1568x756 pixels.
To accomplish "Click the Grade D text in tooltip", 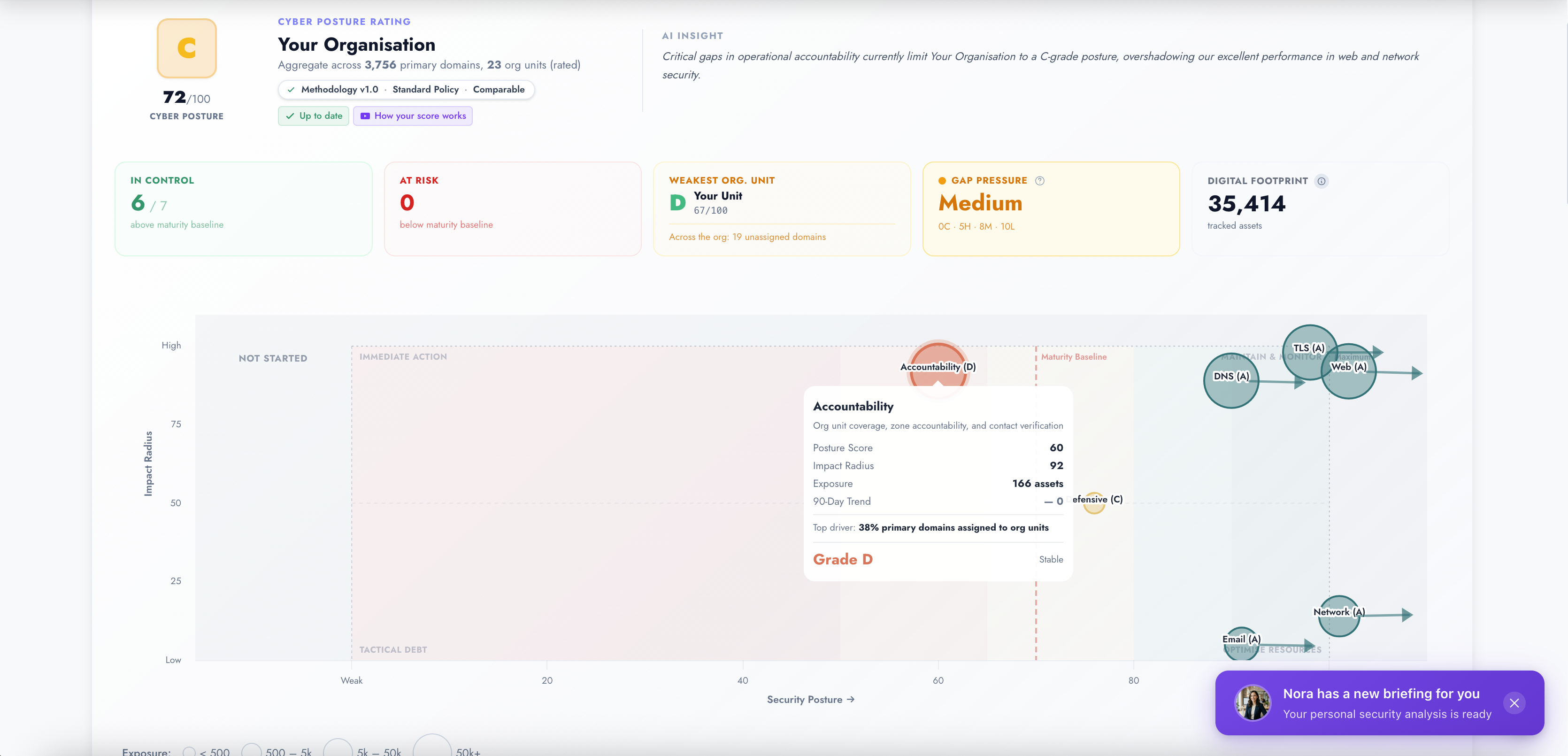I will (842, 559).
